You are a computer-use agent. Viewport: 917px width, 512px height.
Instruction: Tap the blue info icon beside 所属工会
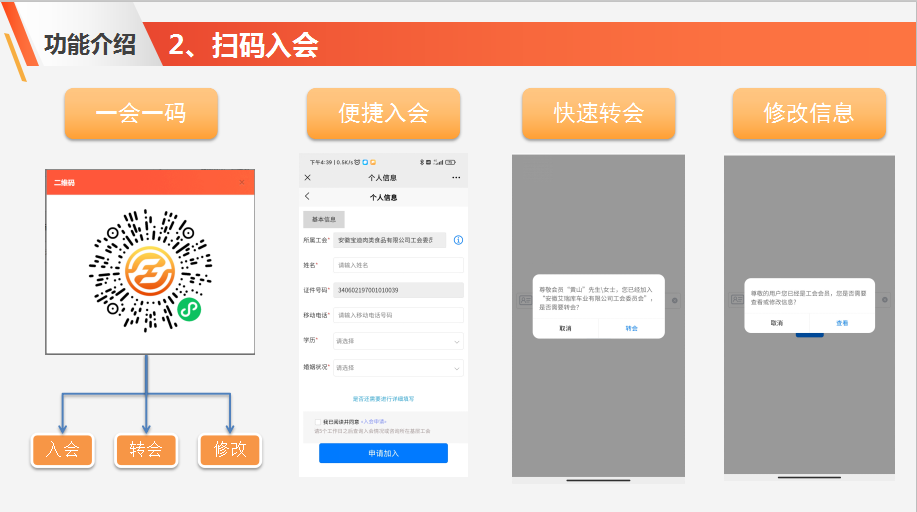[x=458, y=240]
